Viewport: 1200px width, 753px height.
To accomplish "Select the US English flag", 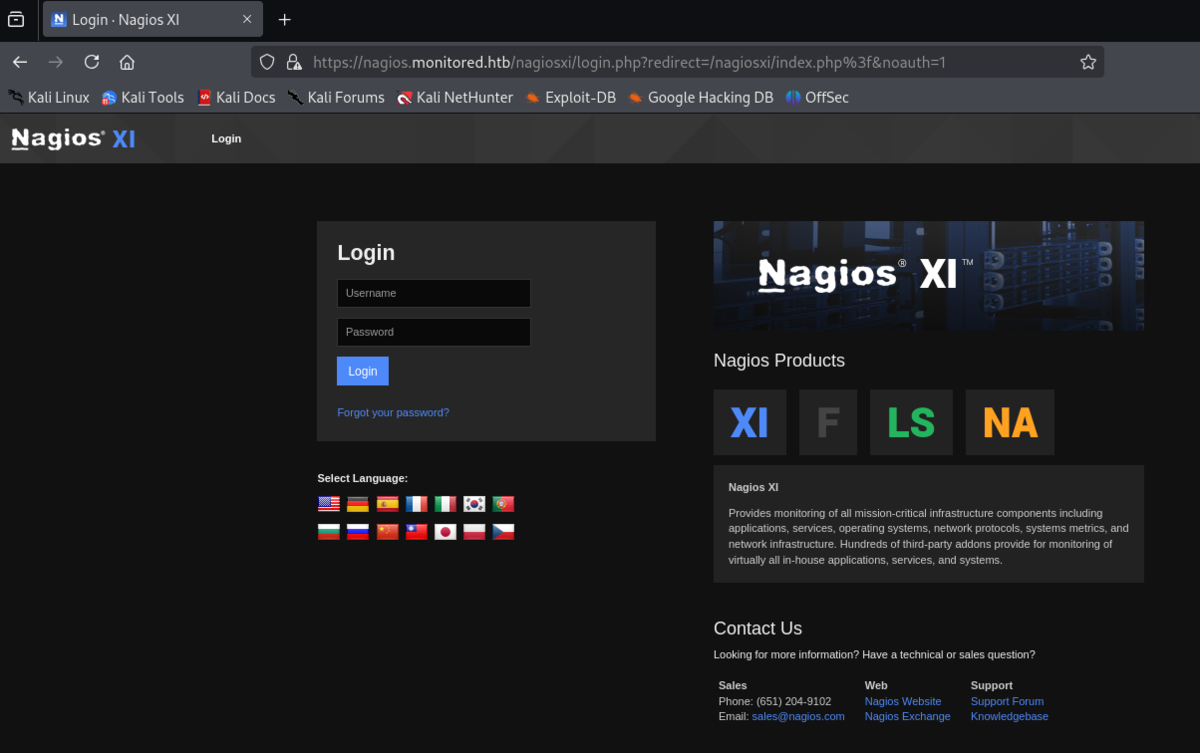I will [x=329, y=504].
